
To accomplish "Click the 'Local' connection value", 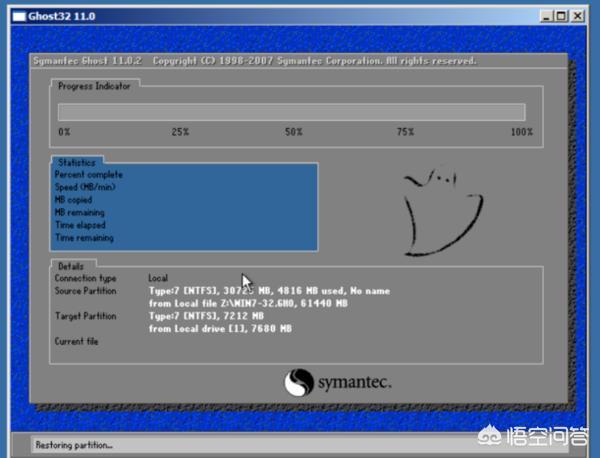I will point(158,278).
